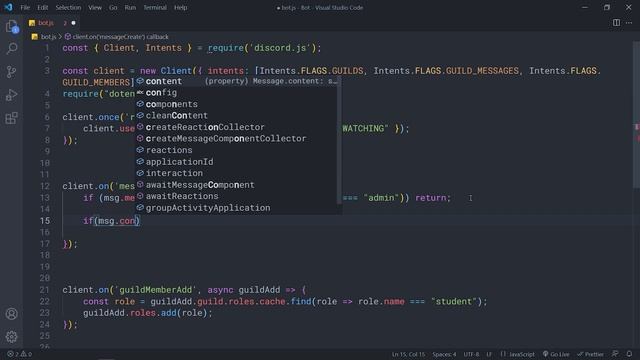
Task: Click the 'guildMemberAdd' event string
Action: 156,290
